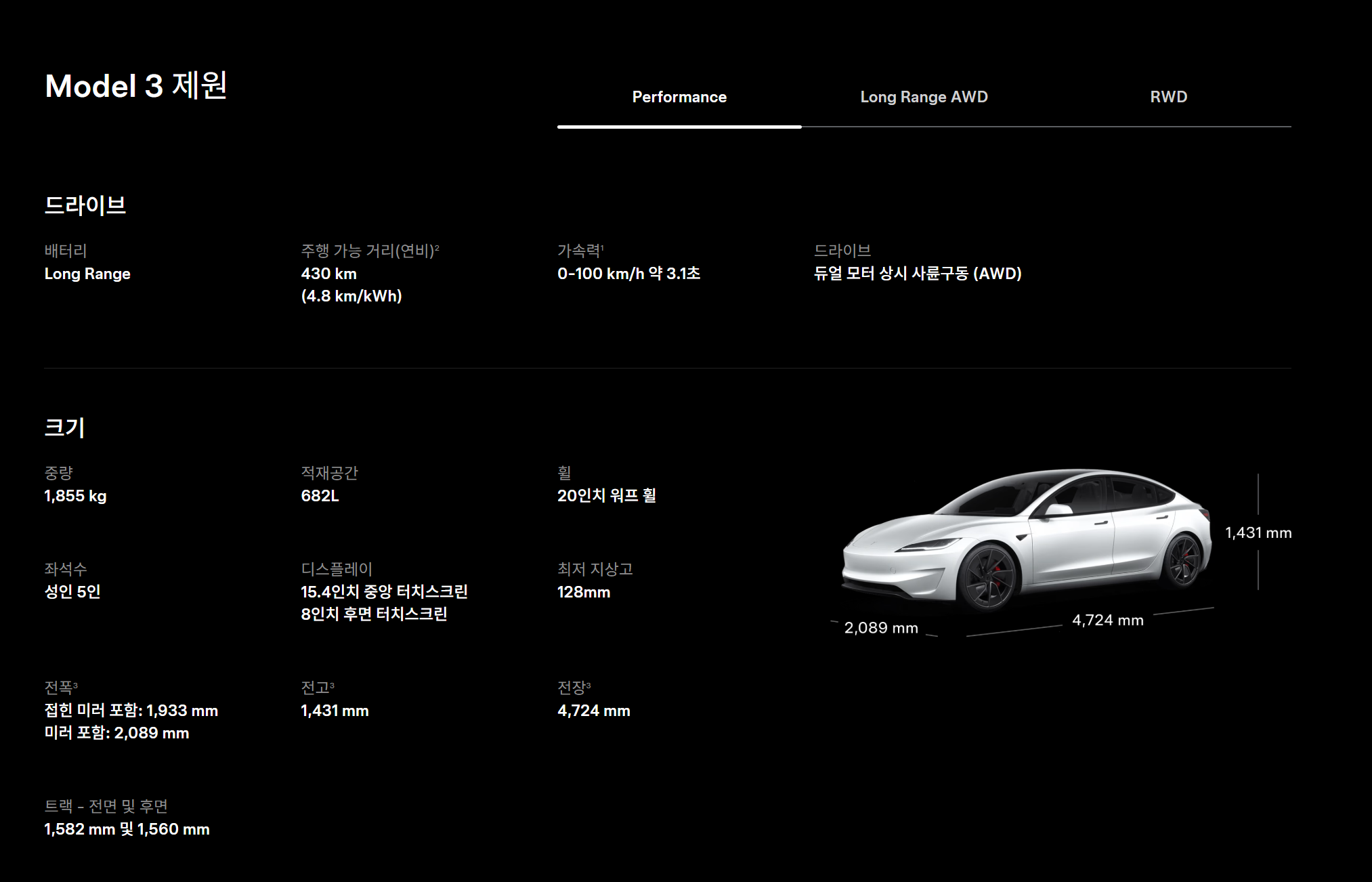Click the '좌석수' label
The image size is (1372, 882).
point(66,569)
